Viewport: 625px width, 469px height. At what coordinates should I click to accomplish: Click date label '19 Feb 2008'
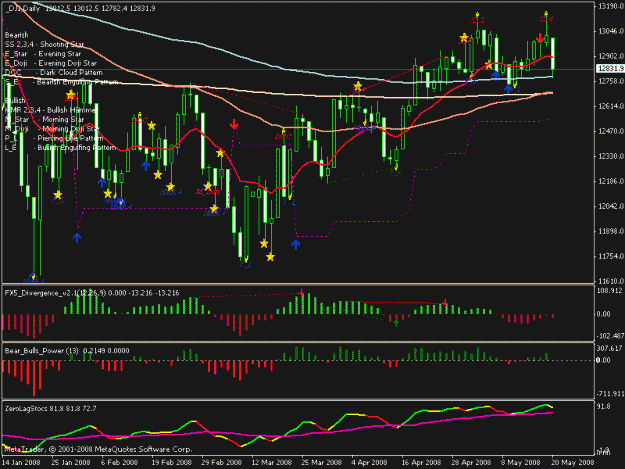tap(171, 463)
